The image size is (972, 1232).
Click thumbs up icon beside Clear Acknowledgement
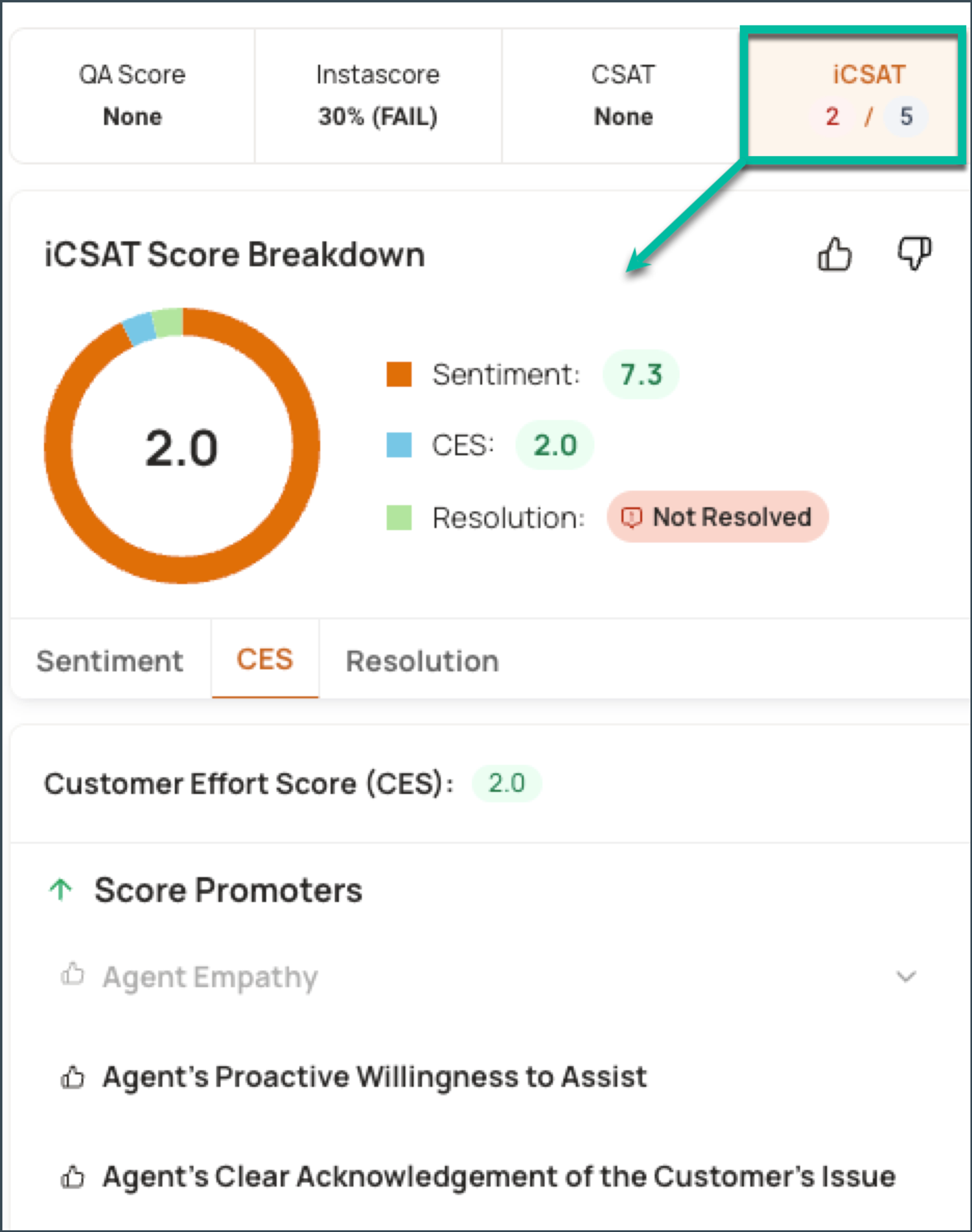click(73, 1176)
